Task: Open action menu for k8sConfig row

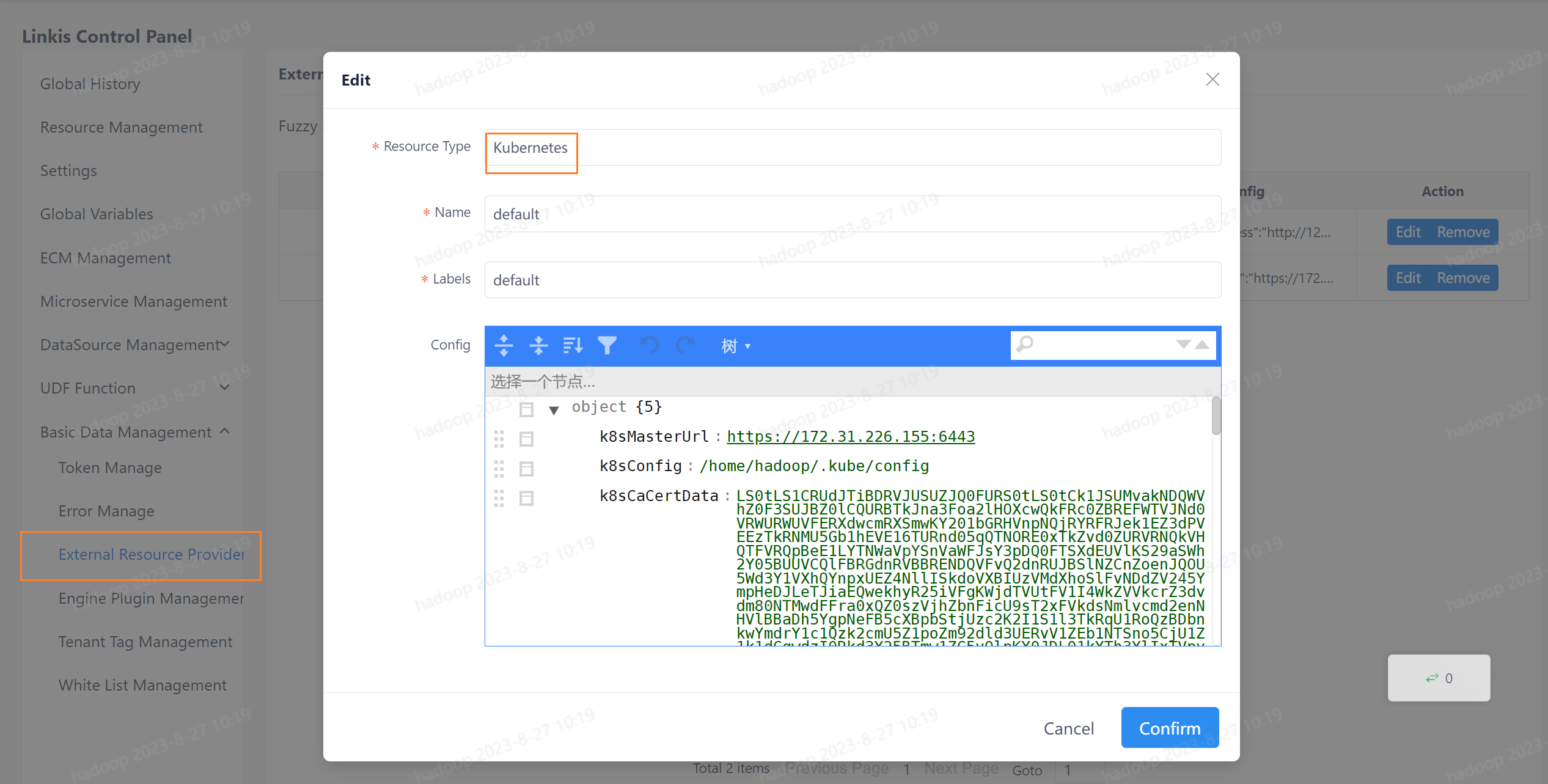Action: (x=526, y=469)
